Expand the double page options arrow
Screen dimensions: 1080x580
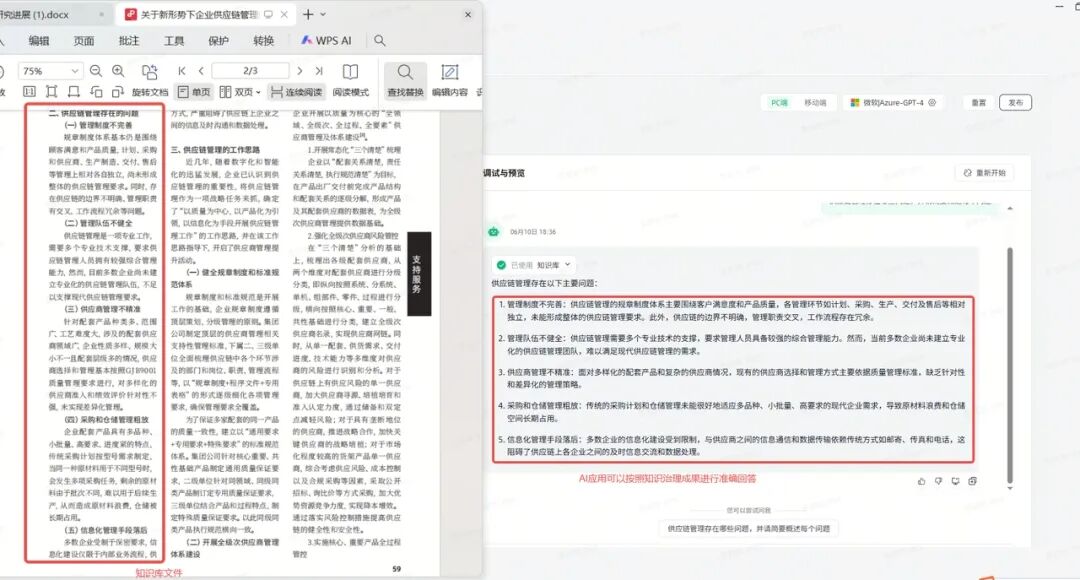(258, 92)
